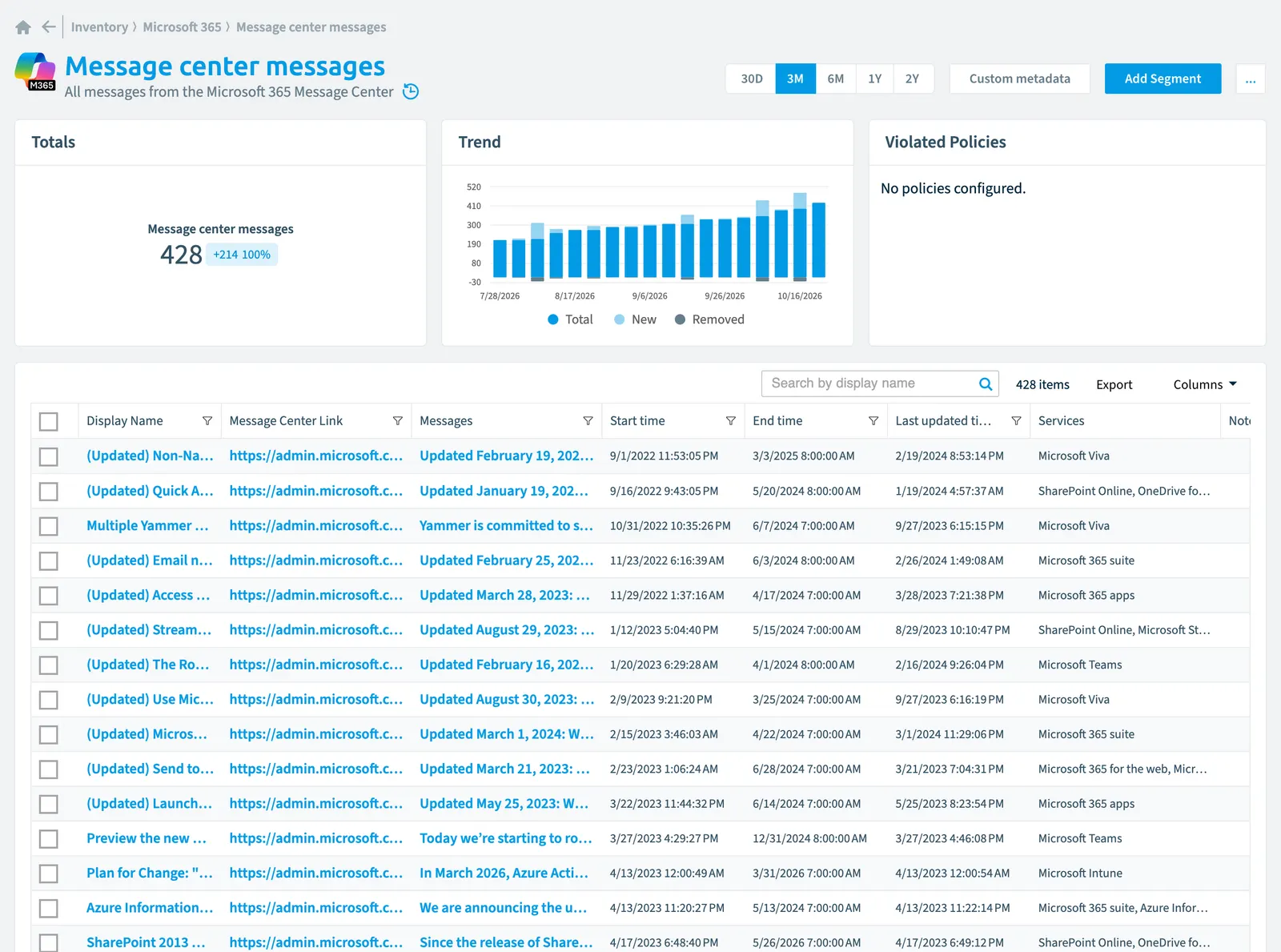
Task: Click the back arrow icon
Action: pos(49,27)
